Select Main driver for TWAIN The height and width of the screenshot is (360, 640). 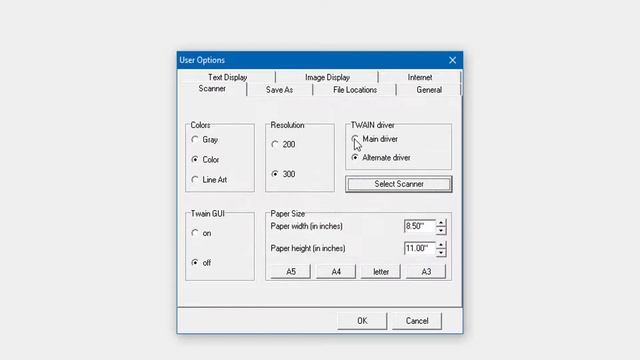tap(355, 139)
